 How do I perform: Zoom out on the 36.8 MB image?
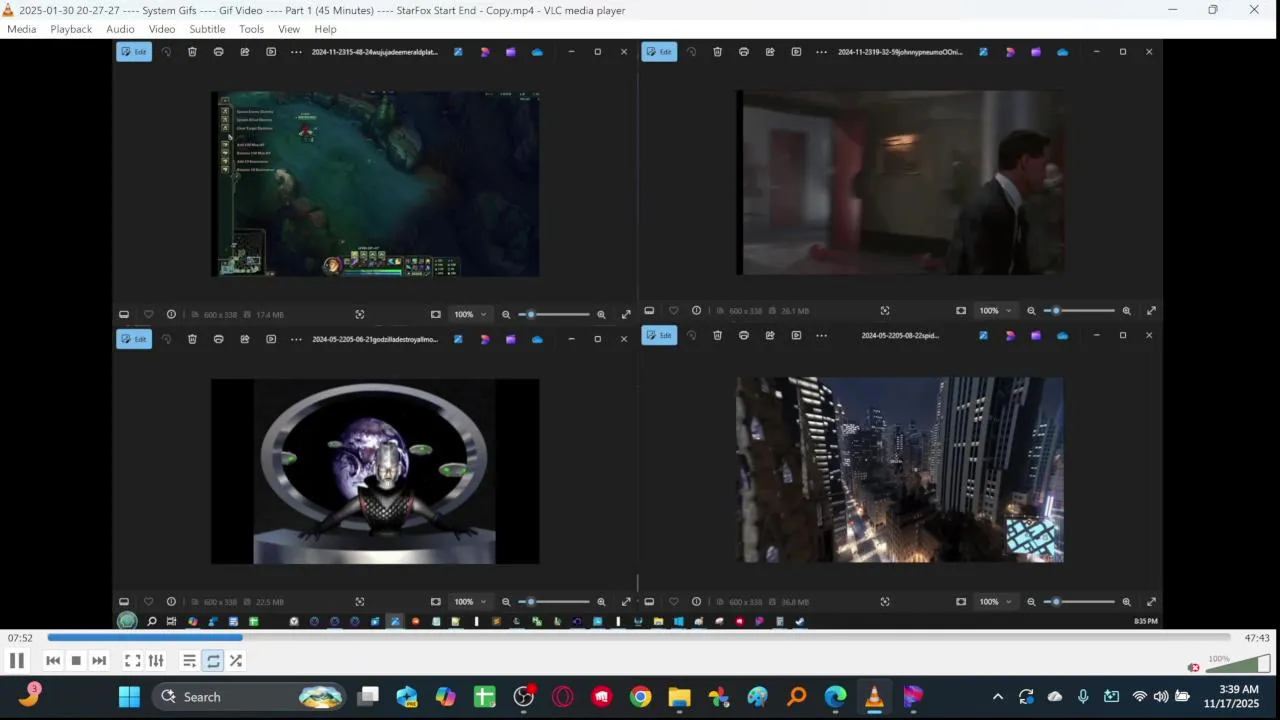pyautogui.click(x=1031, y=602)
